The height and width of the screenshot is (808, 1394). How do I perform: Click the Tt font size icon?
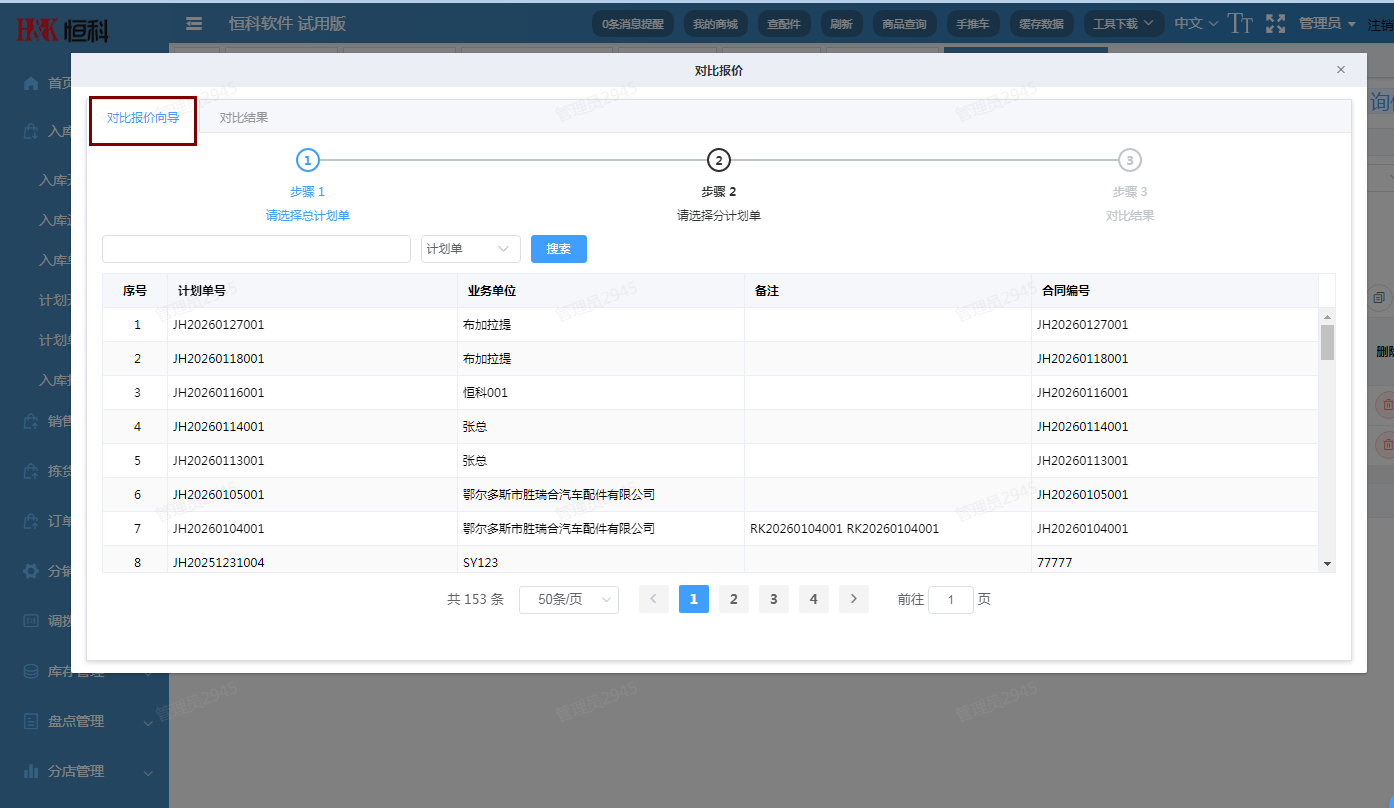(x=1240, y=22)
